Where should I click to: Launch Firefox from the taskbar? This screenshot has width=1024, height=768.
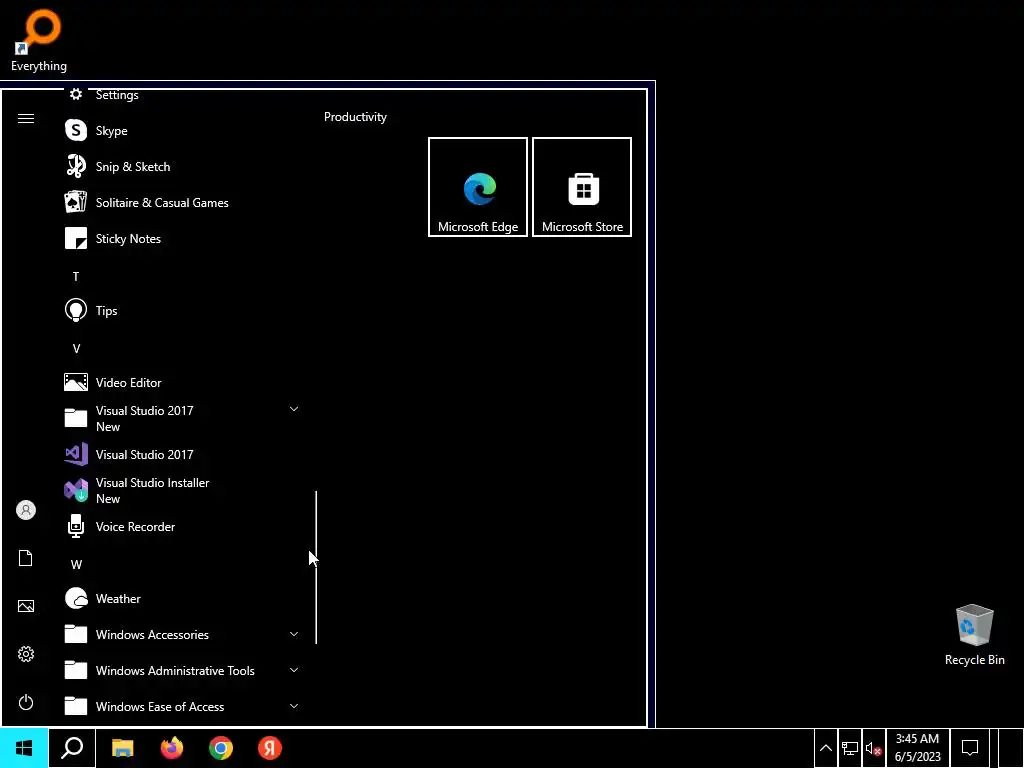(x=172, y=748)
